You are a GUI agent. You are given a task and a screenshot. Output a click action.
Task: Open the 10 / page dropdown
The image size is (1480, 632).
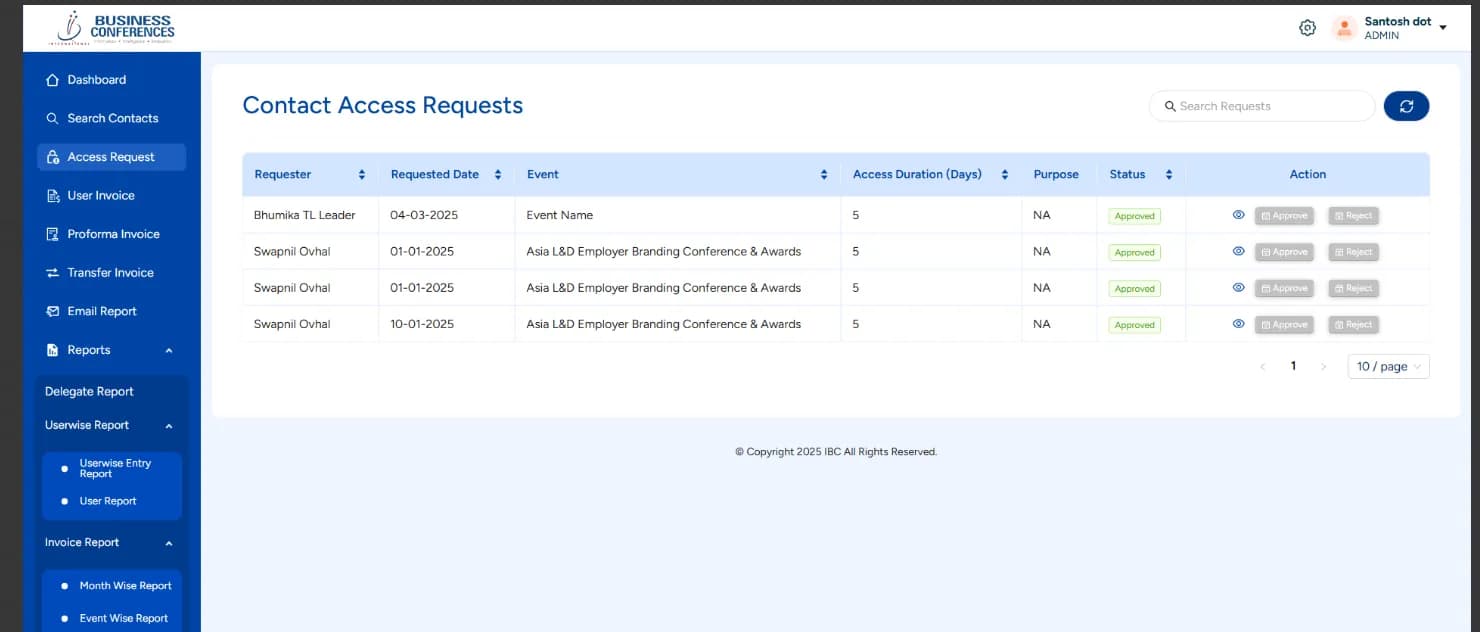1387,366
